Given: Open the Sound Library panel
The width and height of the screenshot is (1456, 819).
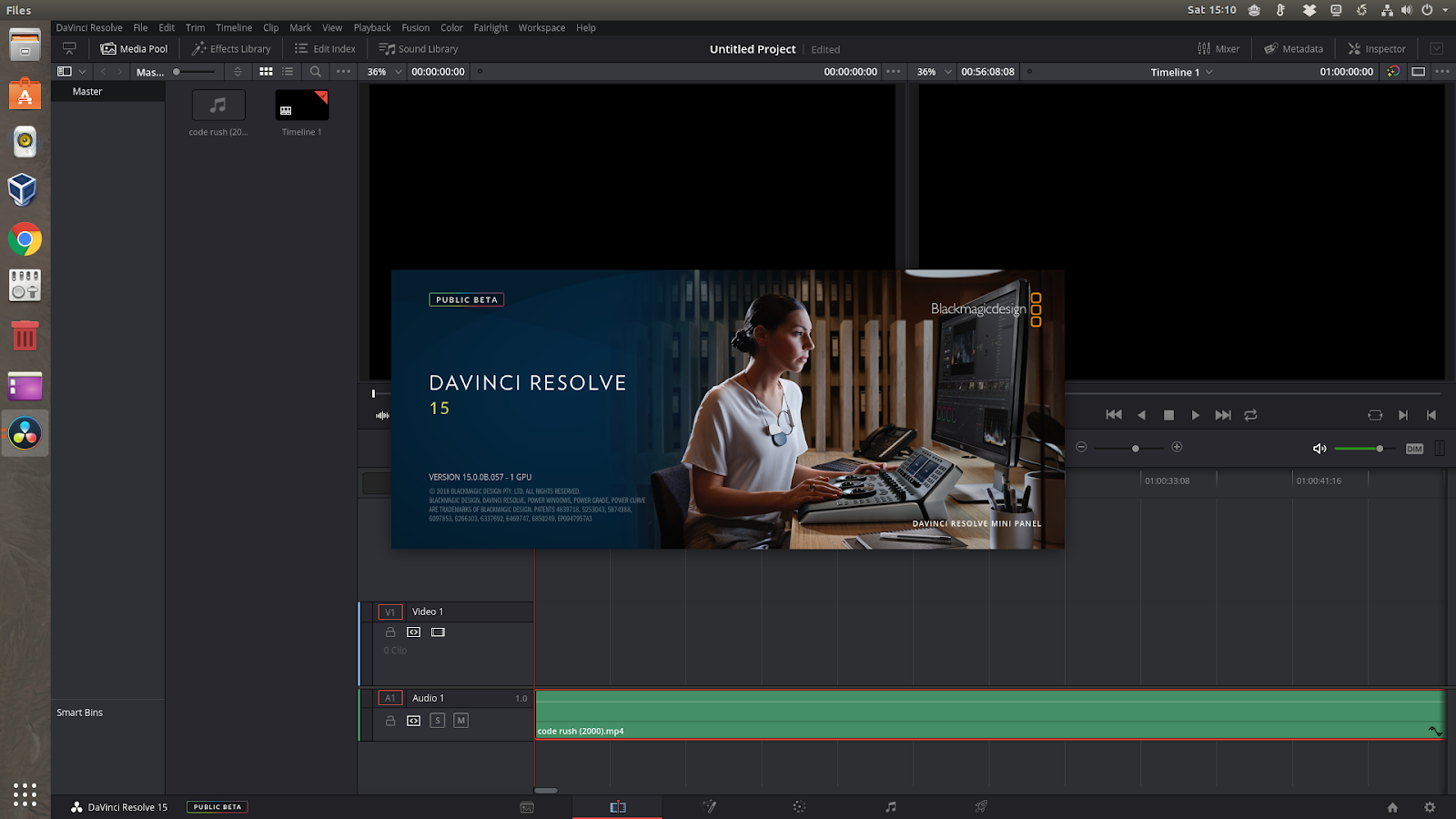Looking at the screenshot, I should point(419,48).
